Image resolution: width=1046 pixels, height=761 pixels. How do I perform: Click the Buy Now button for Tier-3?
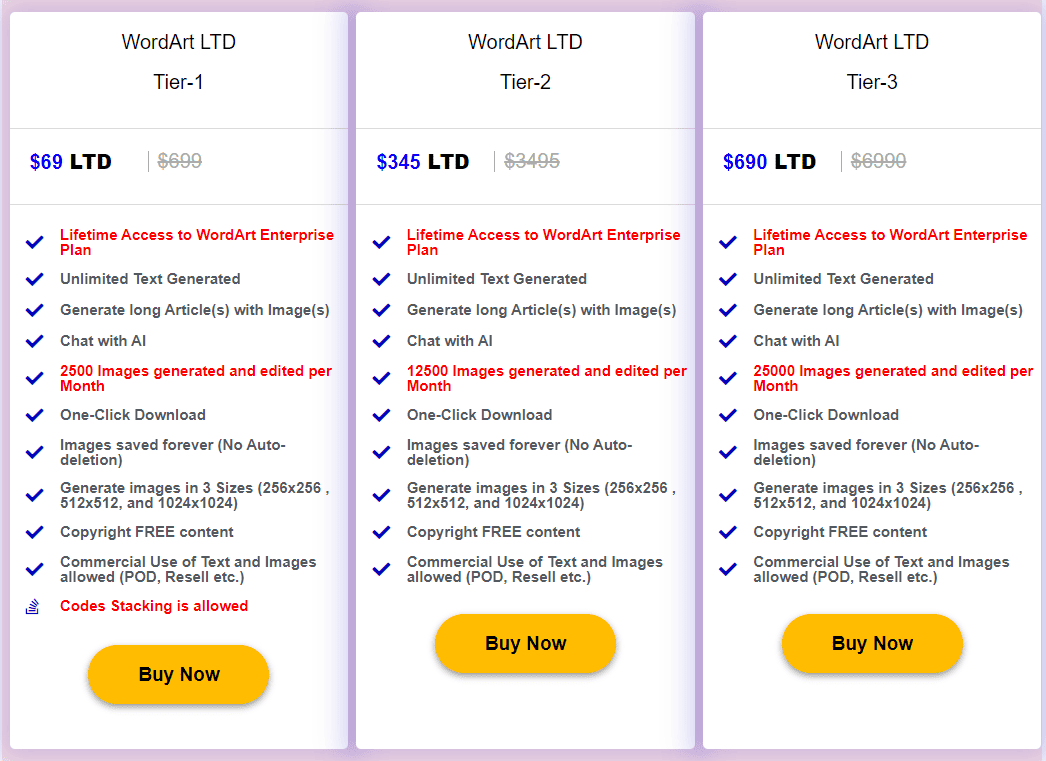[871, 644]
